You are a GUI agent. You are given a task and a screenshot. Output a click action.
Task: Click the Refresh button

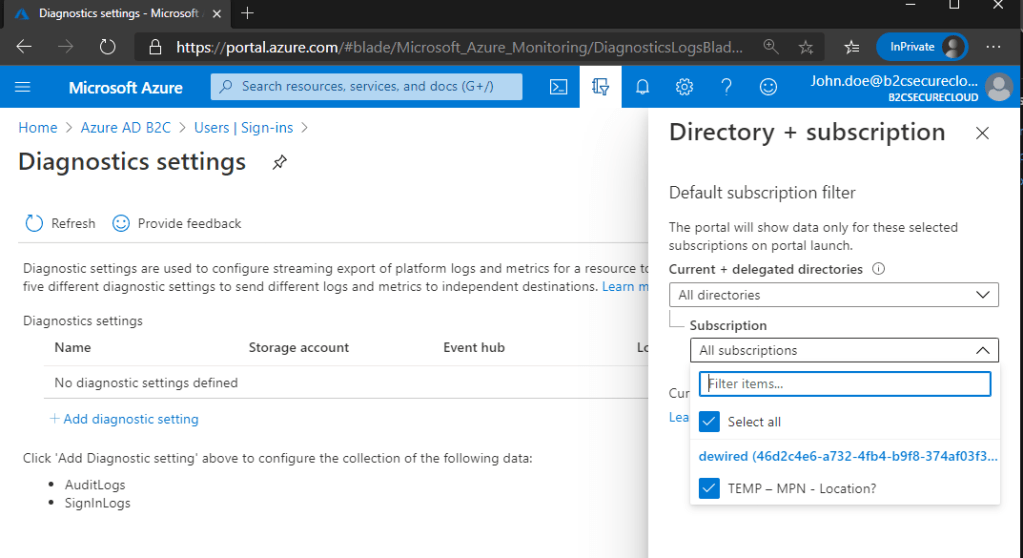(x=61, y=223)
